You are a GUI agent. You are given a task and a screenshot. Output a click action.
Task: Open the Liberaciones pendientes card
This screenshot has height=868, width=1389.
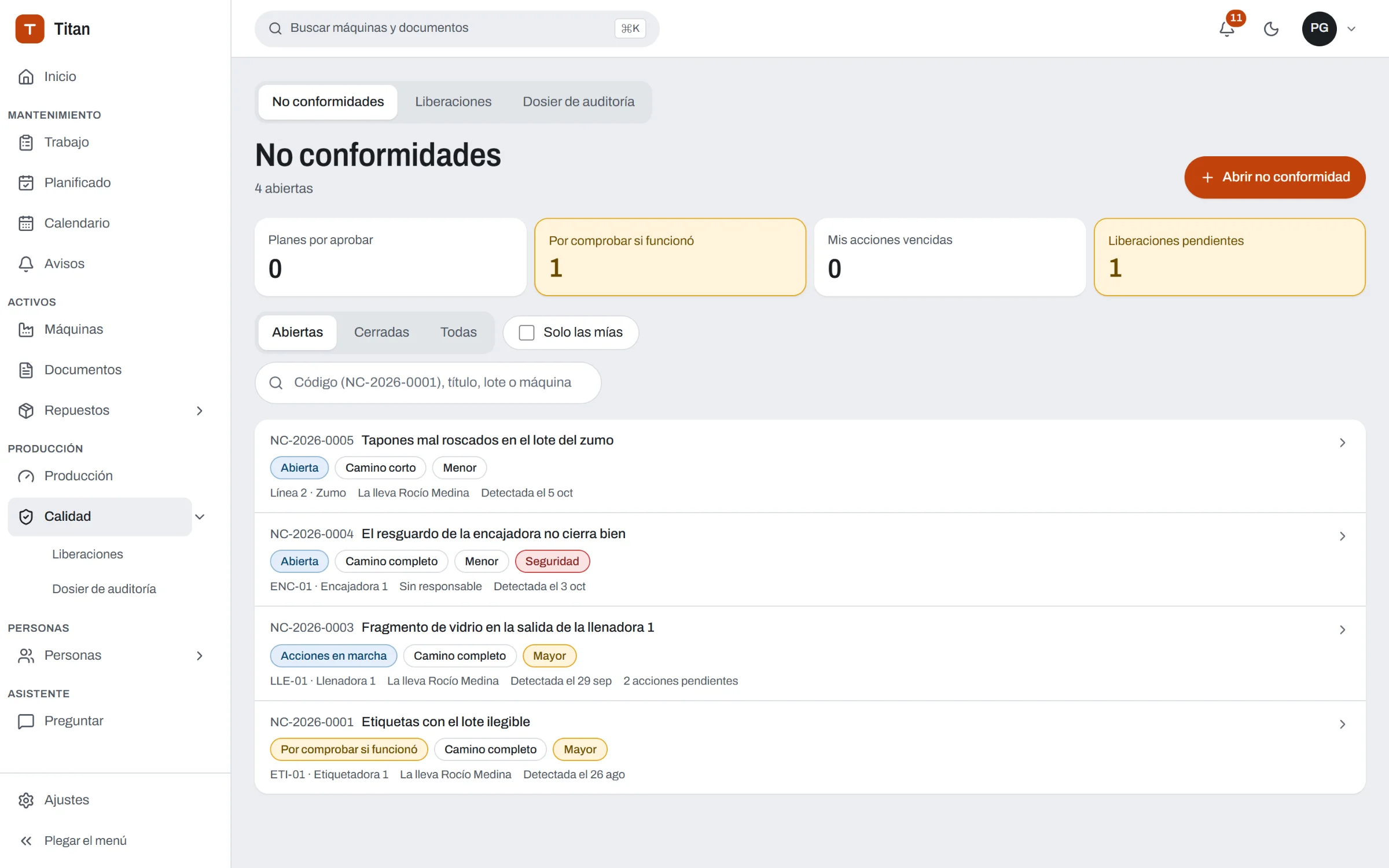coord(1230,257)
